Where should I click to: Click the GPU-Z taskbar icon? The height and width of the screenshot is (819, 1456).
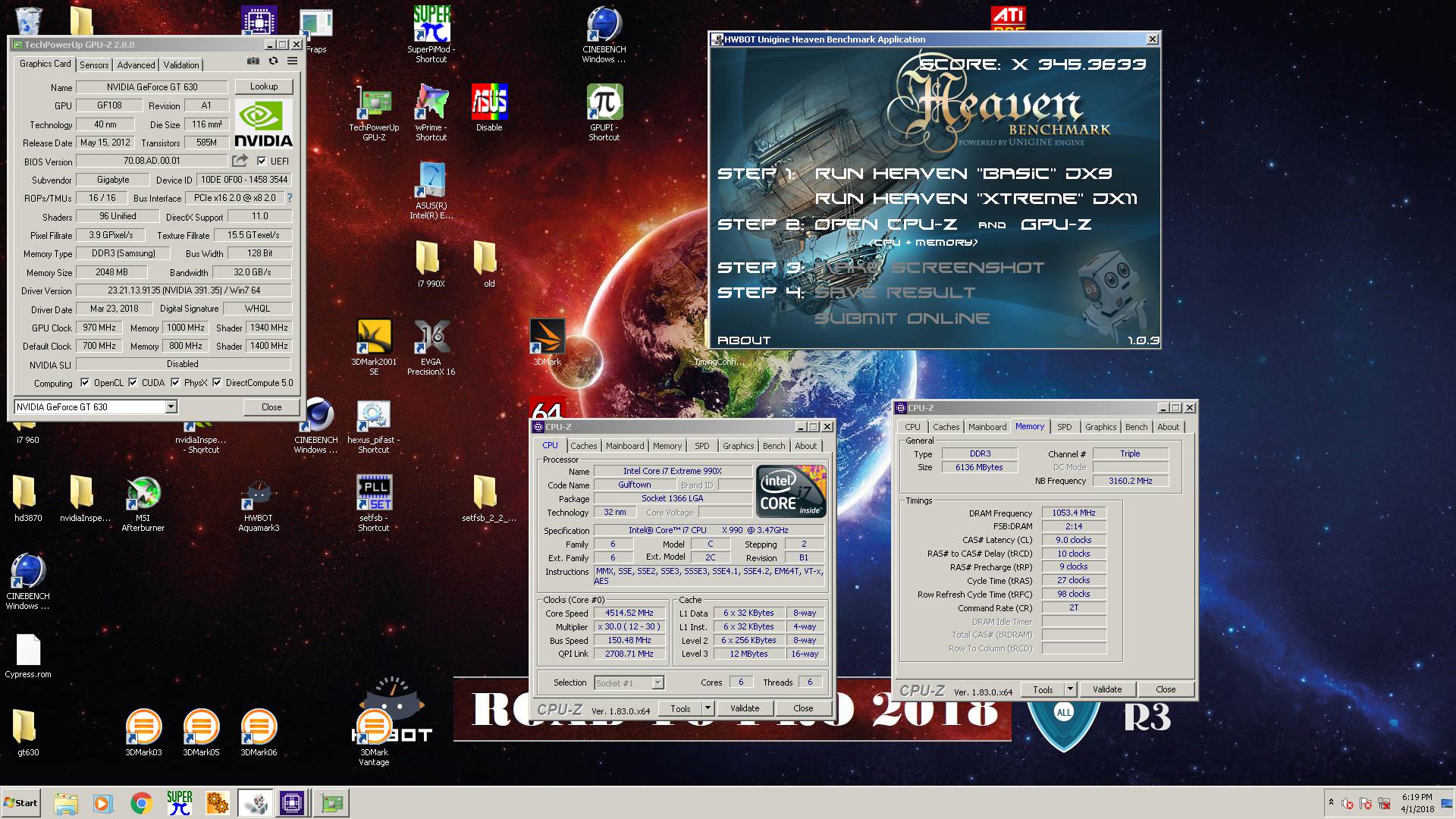coord(331,803)
